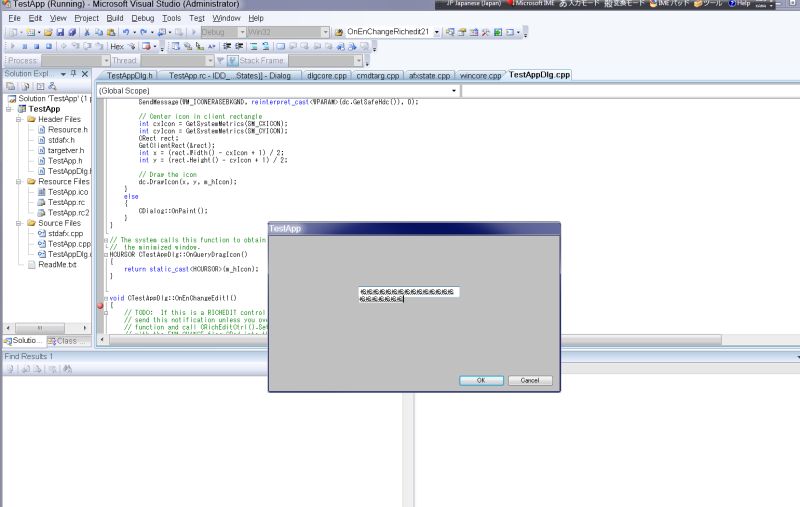This screenshot has height=507, width=800.
Task: Click the Toolbox hammer-wrench icon
Action: coord(485,32)
